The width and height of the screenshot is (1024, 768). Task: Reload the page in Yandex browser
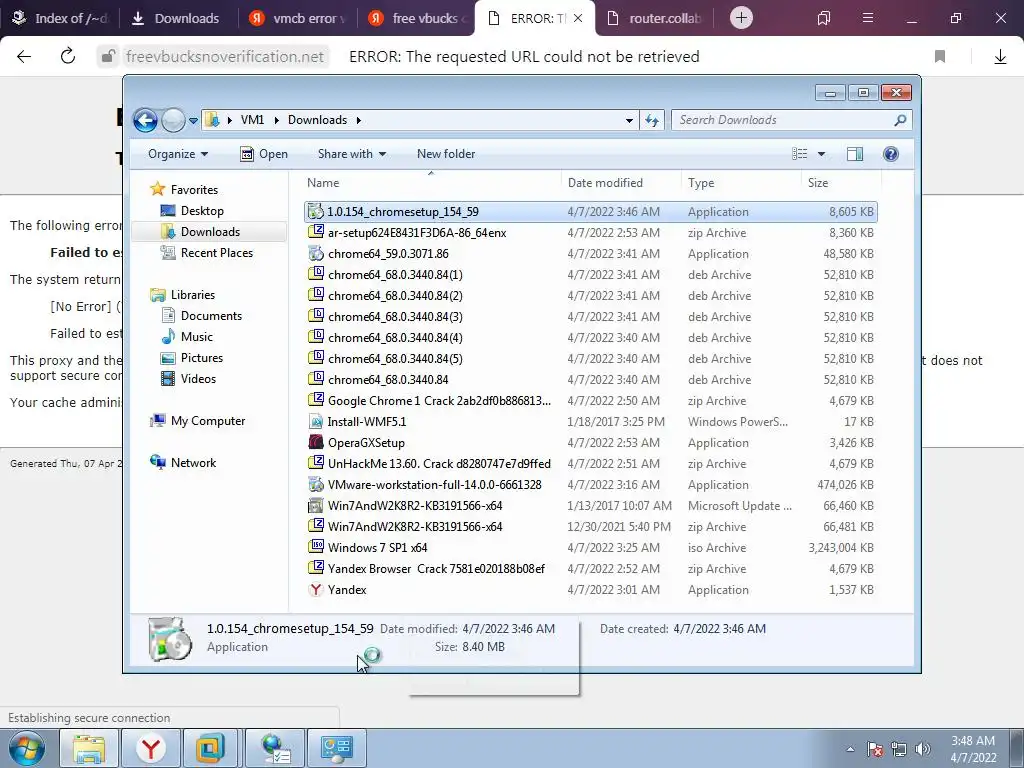[x=68, y=57]
